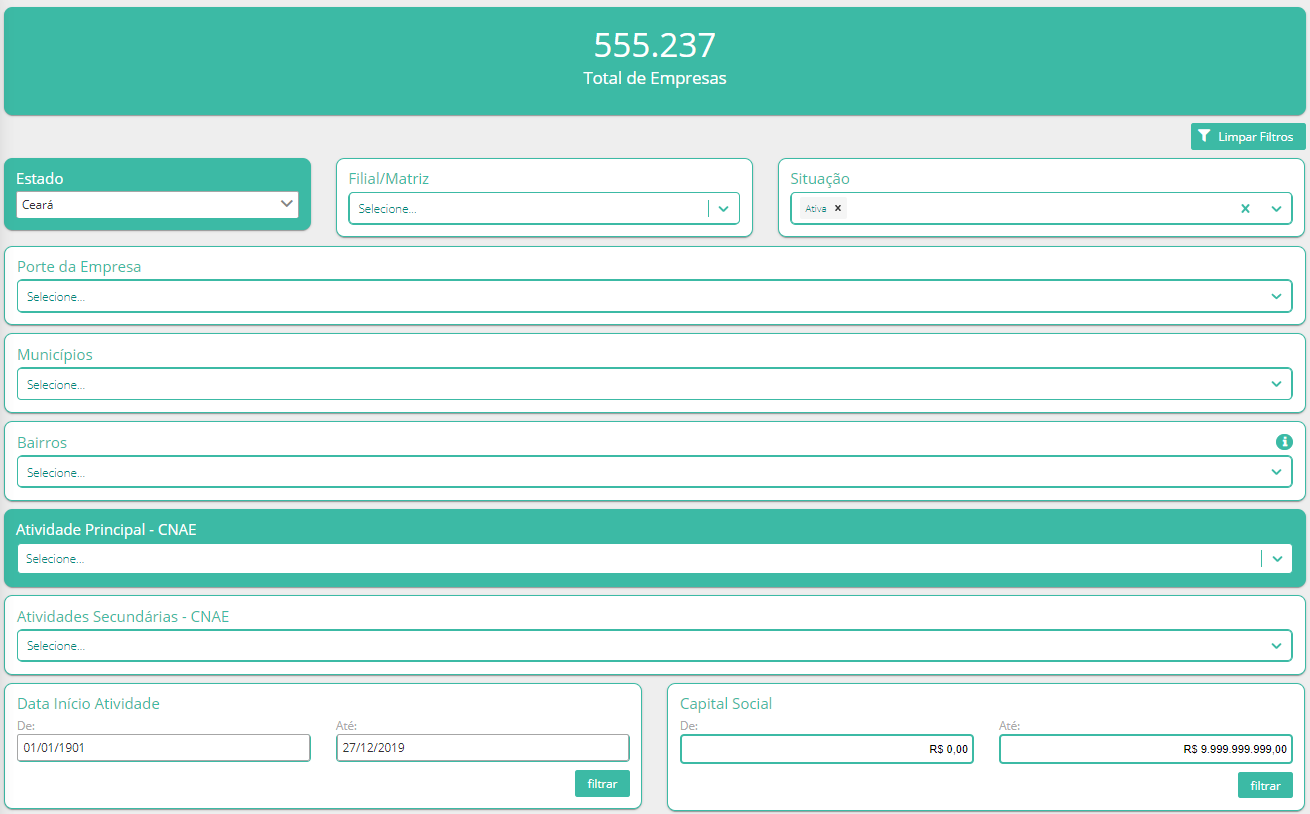This screenshot has height=814, width=1310.
Task: Remove the Ativa tag from Situação
Action: click(838, 208)
